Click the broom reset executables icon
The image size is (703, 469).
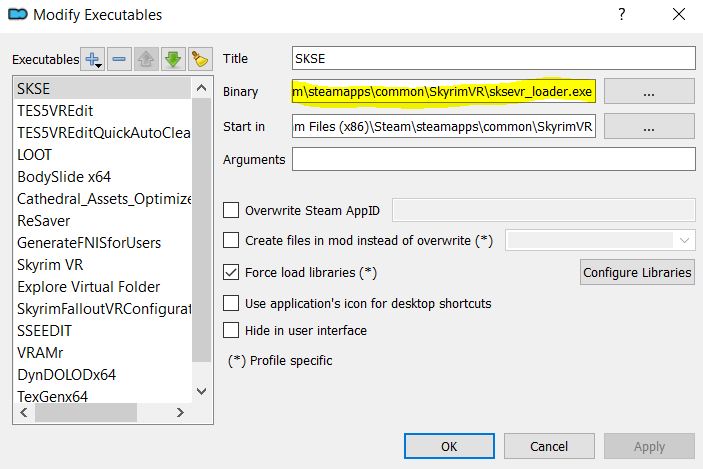coord(200,59)
